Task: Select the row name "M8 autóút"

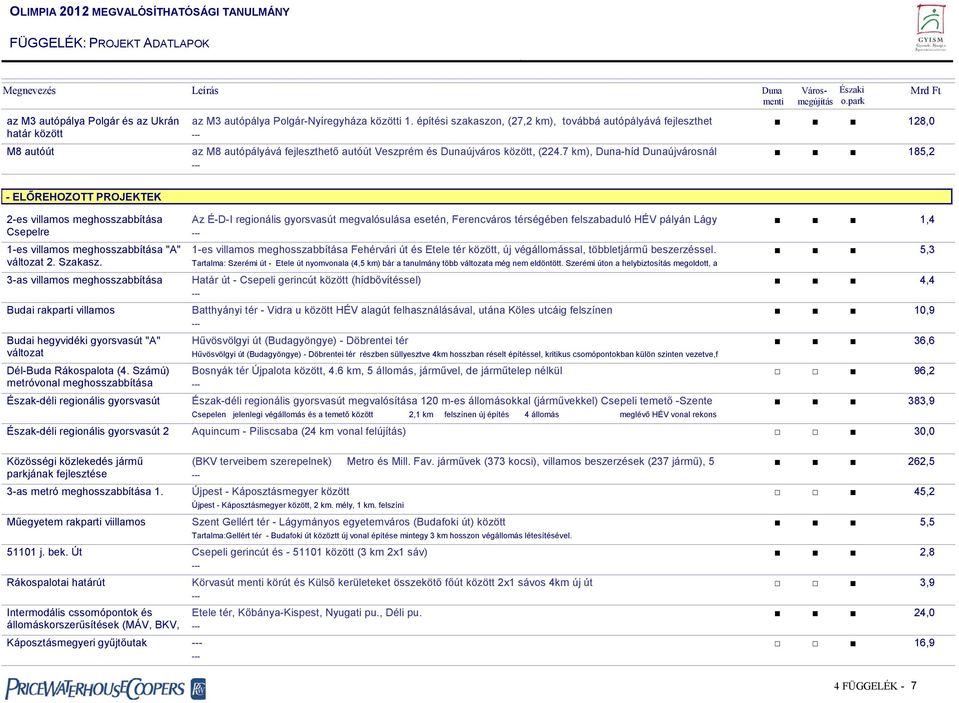Action: click(x=31, y=151)
